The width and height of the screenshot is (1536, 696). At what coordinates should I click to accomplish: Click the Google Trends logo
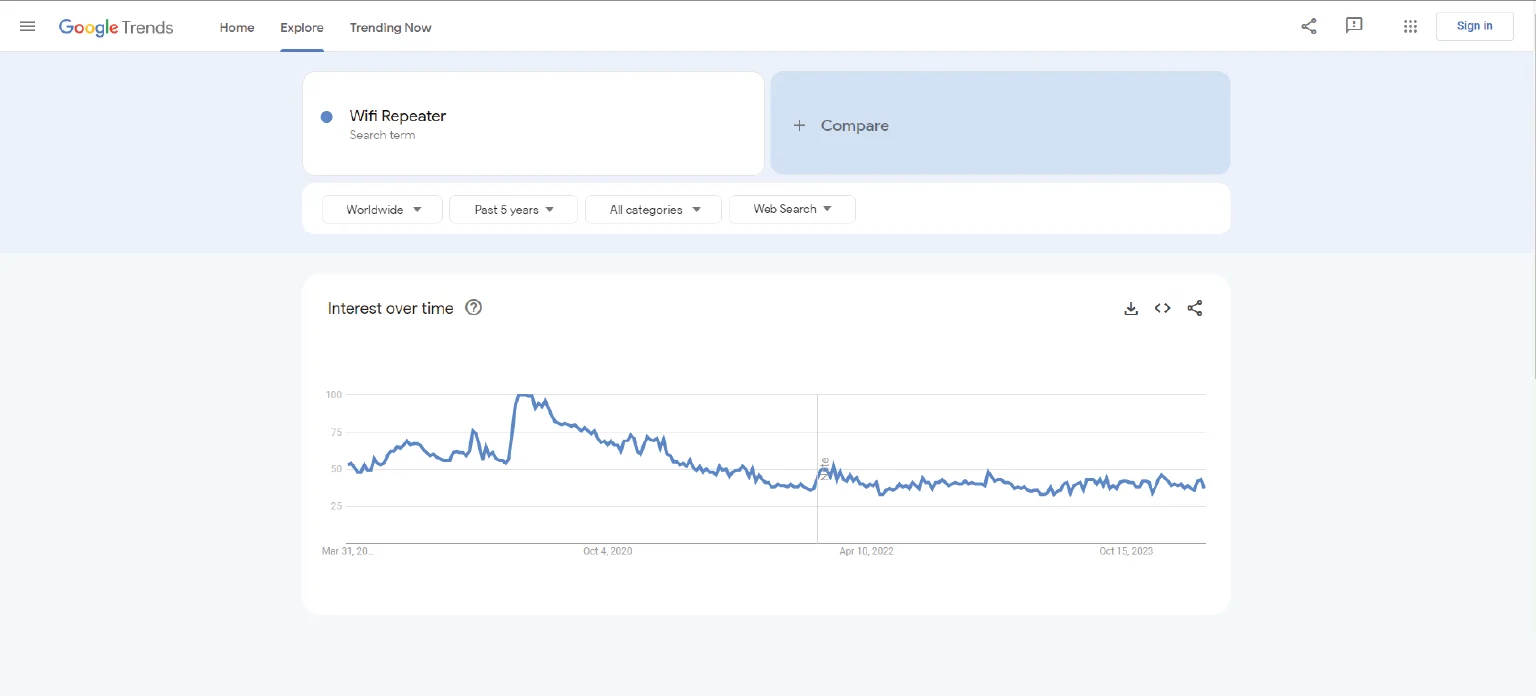(116, 27)
